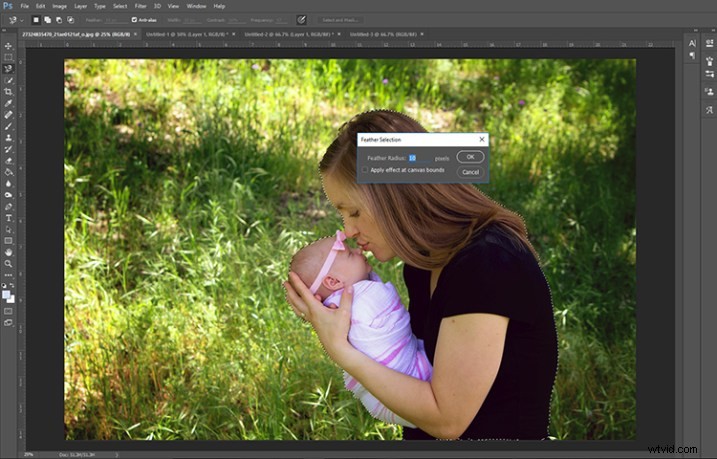Select the Clone Stamp tool
This screenshot has width=717, height=459.
click(x=8, y=138)
